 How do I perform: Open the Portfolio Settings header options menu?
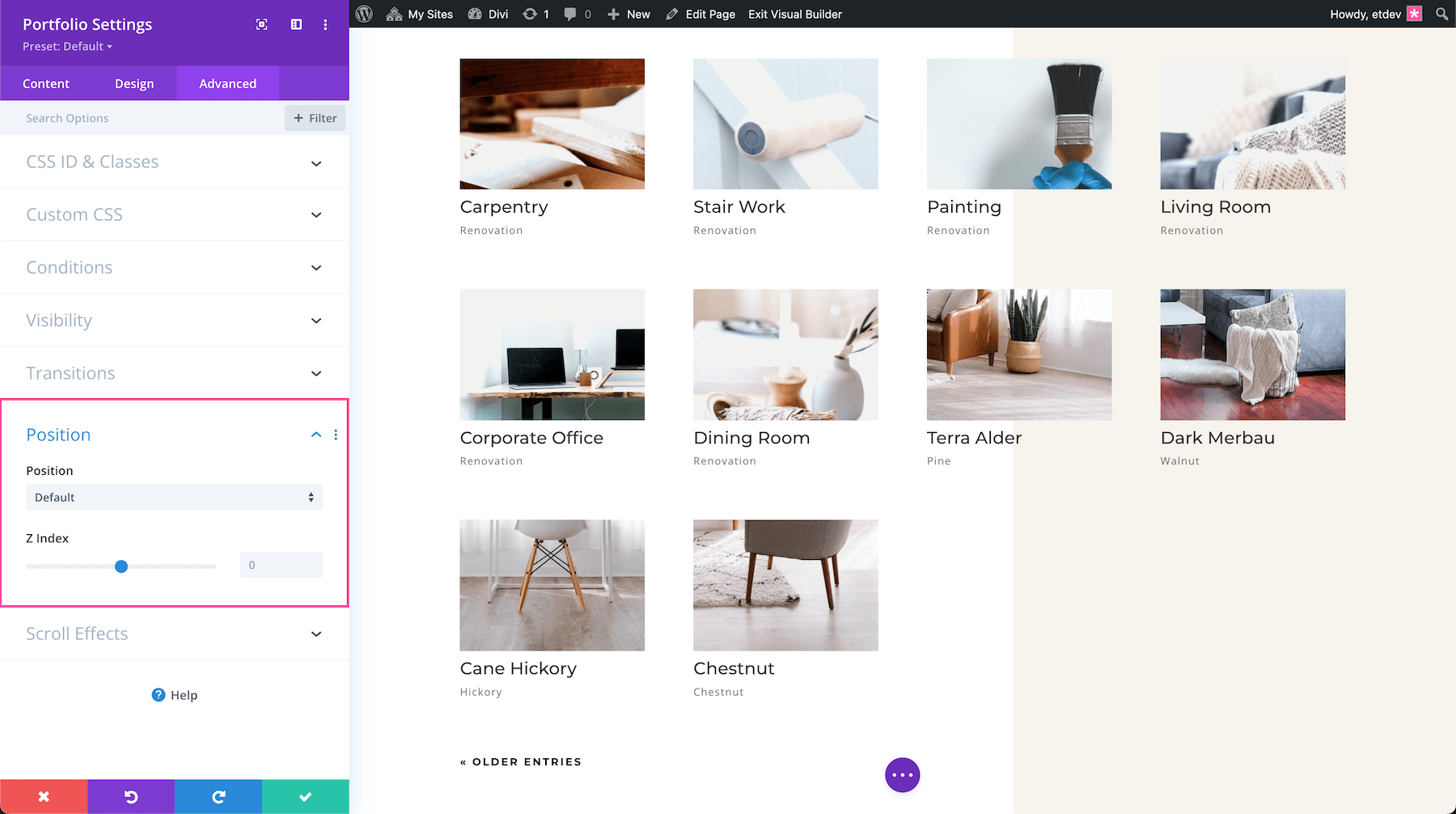click(x=326, y=24)
